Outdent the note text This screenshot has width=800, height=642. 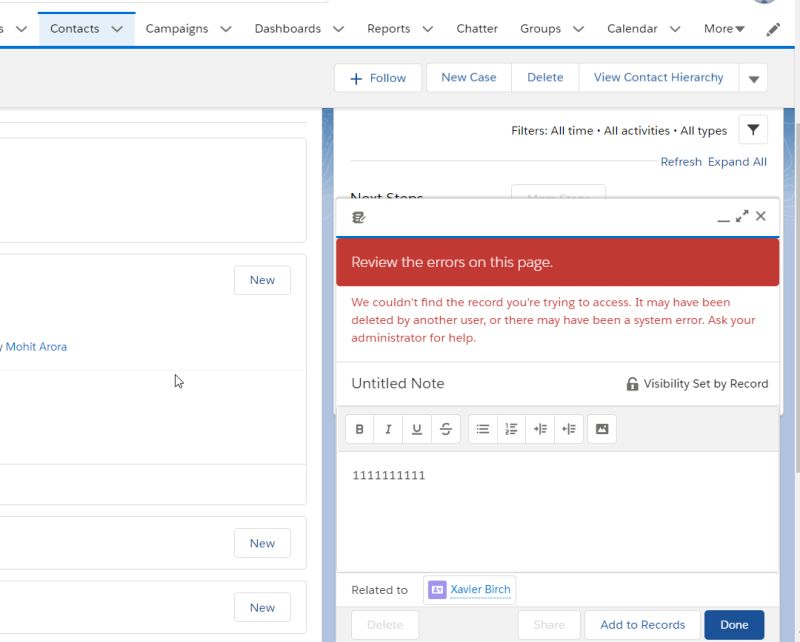(x=568, y=429)
